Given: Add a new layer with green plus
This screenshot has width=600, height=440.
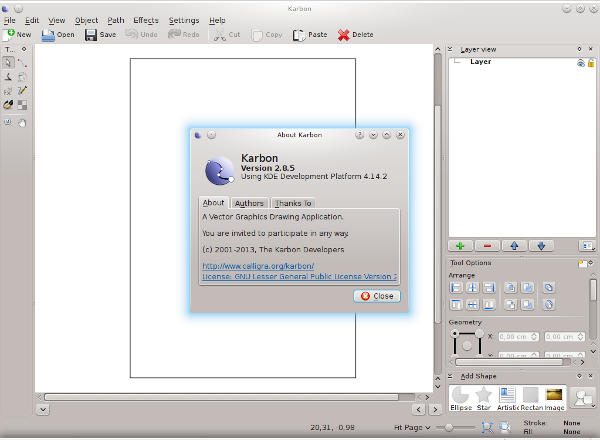Looking at the screenshot, I should coord(460,246).
